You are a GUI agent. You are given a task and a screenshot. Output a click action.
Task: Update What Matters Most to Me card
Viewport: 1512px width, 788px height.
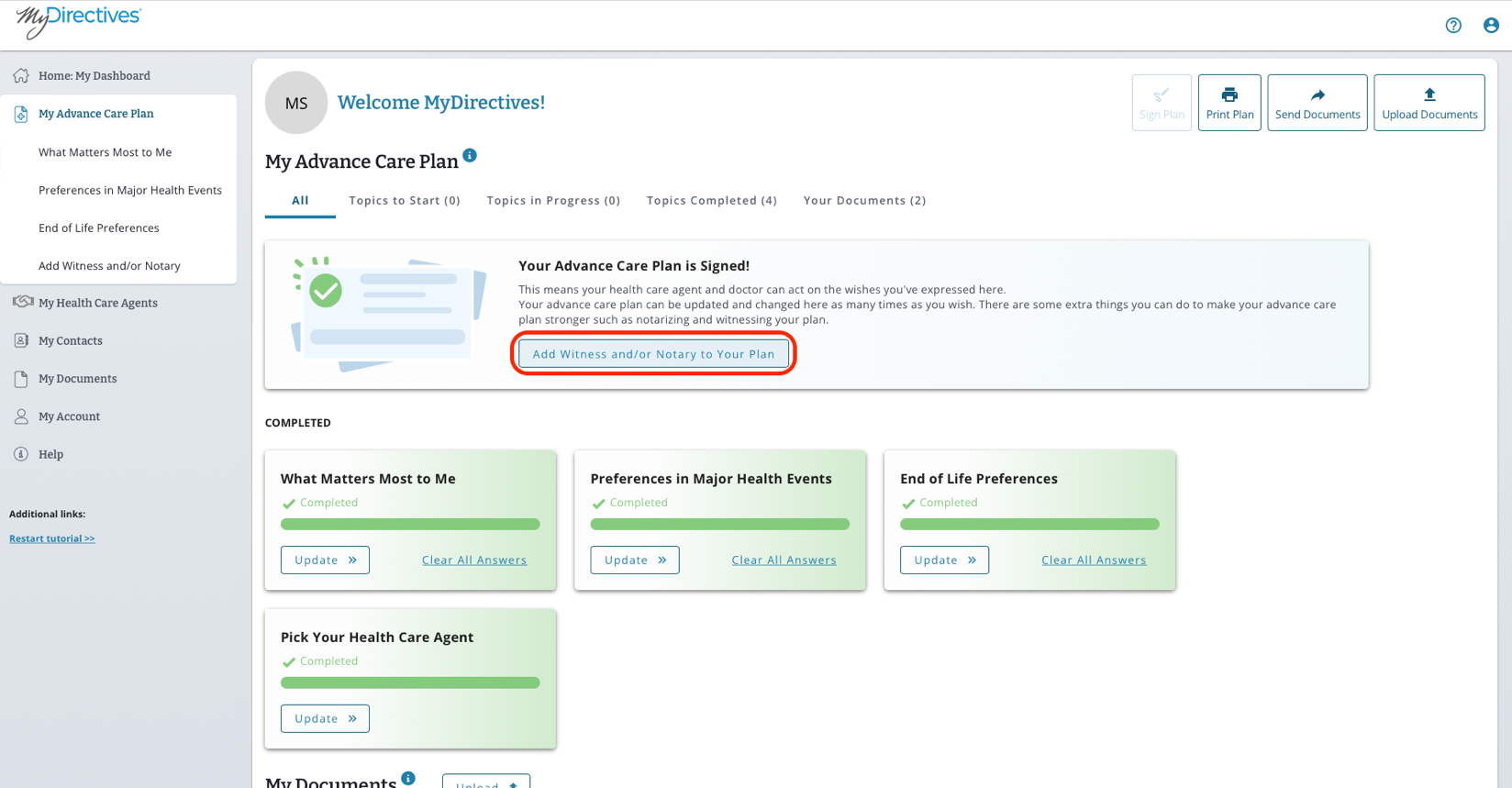tap(325, 560)
